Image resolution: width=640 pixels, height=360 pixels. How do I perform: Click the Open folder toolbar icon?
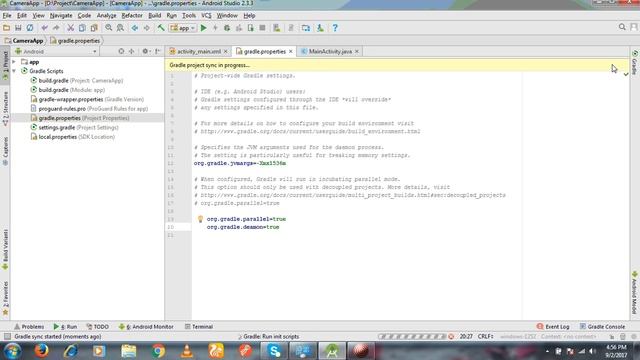point(7,28)
